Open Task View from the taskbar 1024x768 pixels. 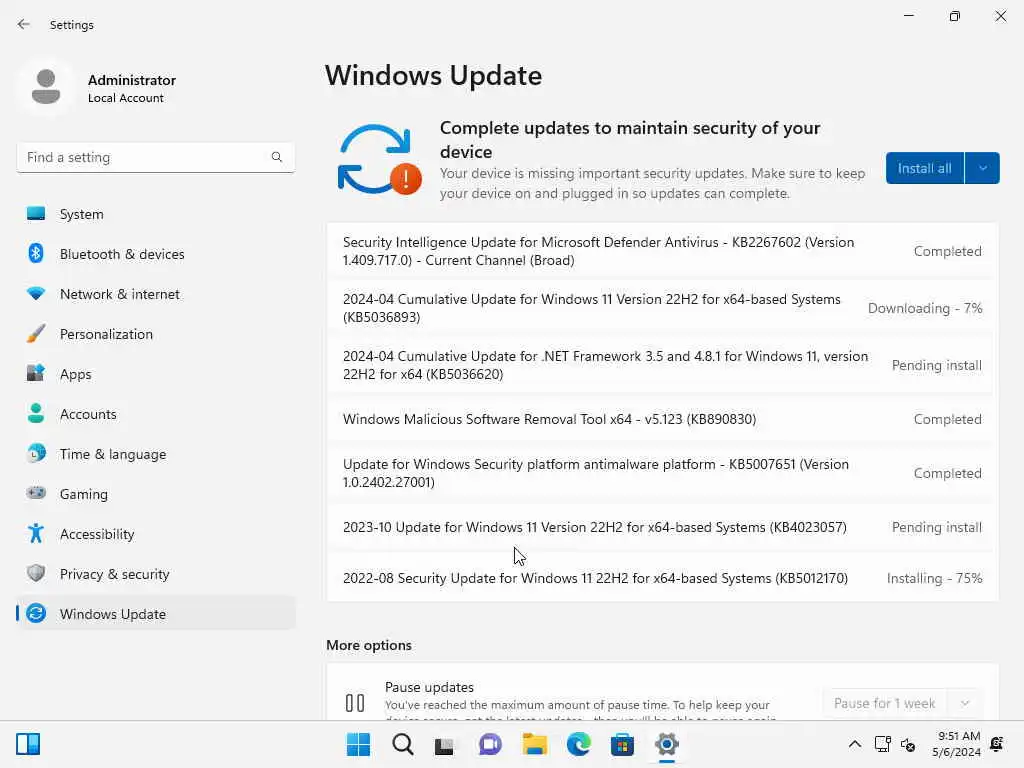click(x=445, y=744)
